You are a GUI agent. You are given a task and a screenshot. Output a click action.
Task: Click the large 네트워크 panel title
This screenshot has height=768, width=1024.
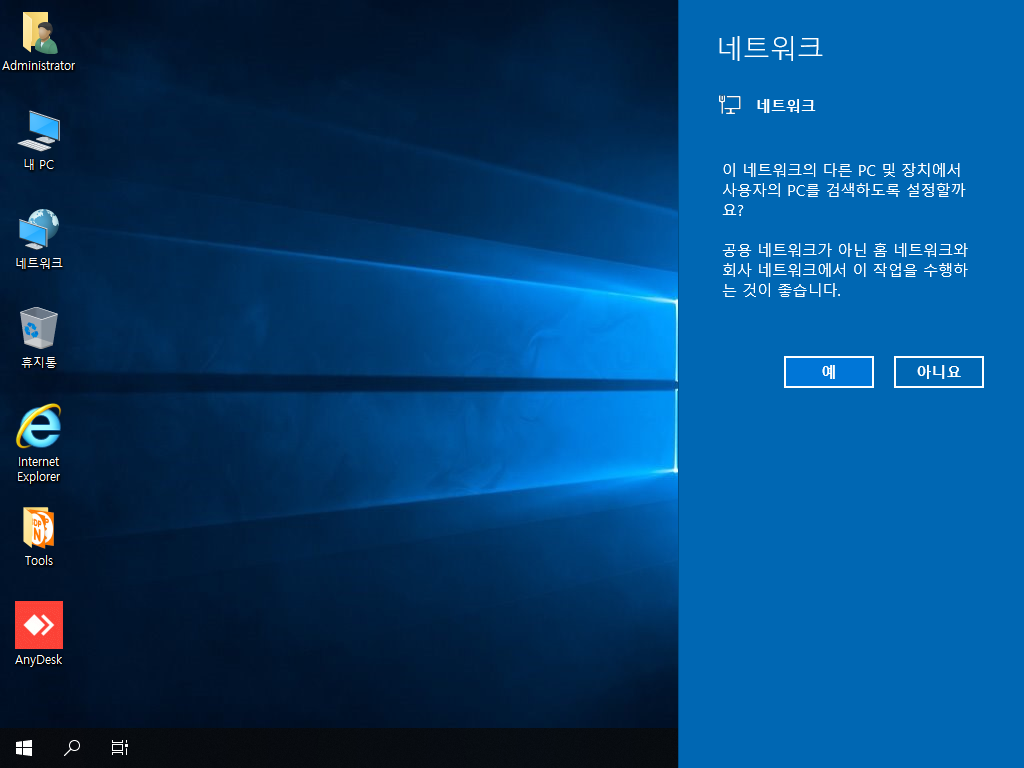pyautogui.click(x=771, y=48)
